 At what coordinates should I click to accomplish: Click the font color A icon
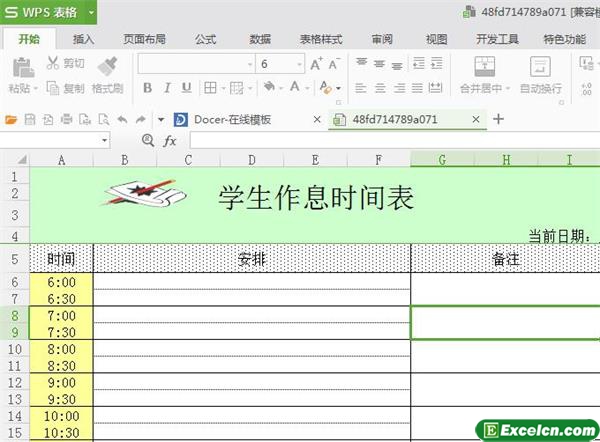click(x=295, y=87)
